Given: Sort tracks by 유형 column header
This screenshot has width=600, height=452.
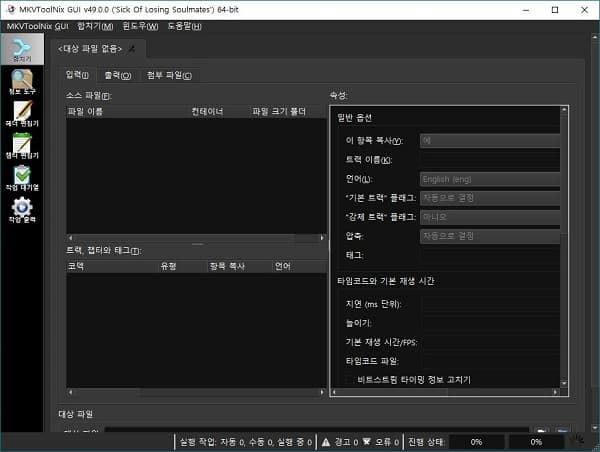Looking at the screenshot, I should [183, 266].
